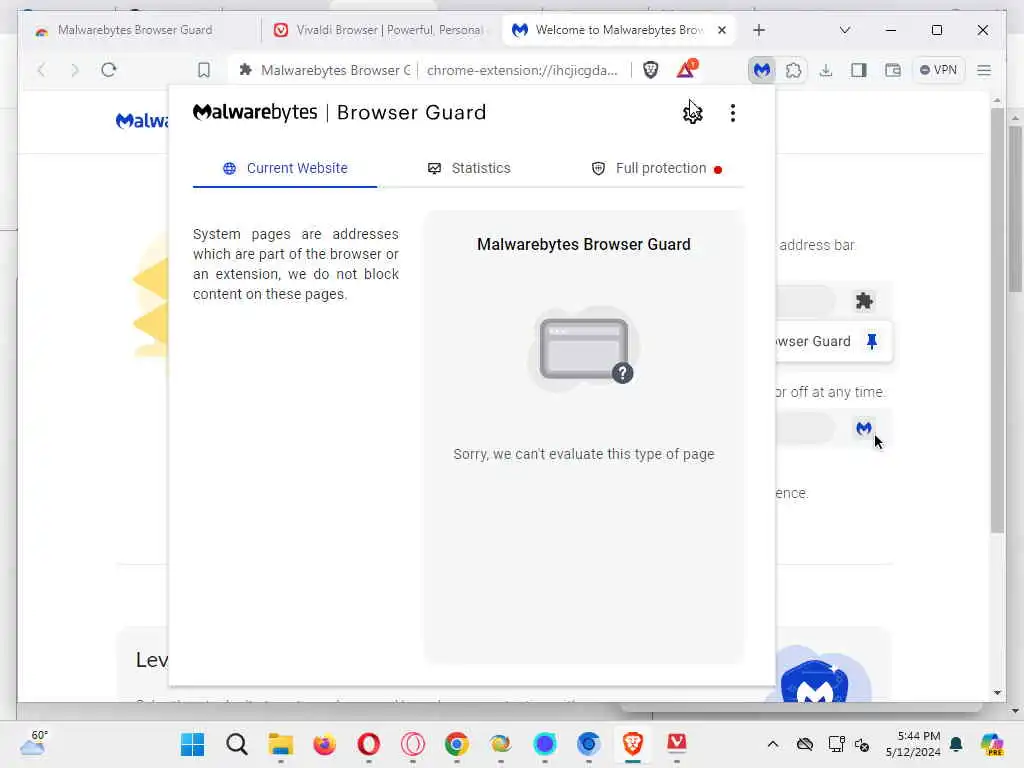Image resolution: width=1024 pixels, height=768 pixels.
Task: Go forward to next page
Action: [74, 70]
